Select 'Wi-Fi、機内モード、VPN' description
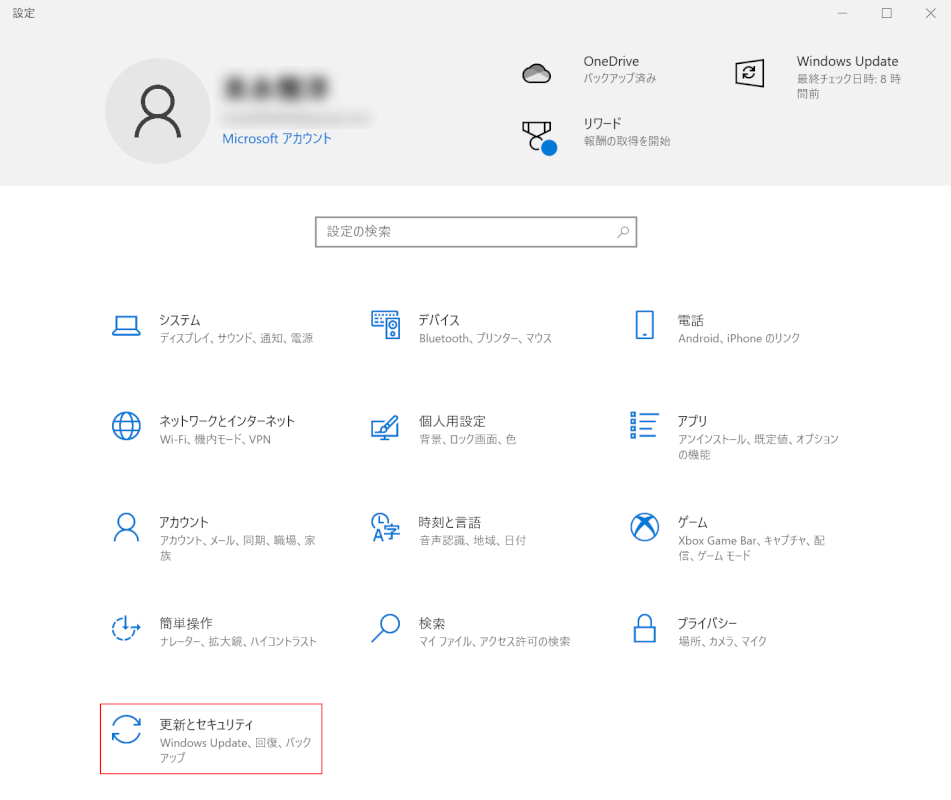 (x=215, y=439)
